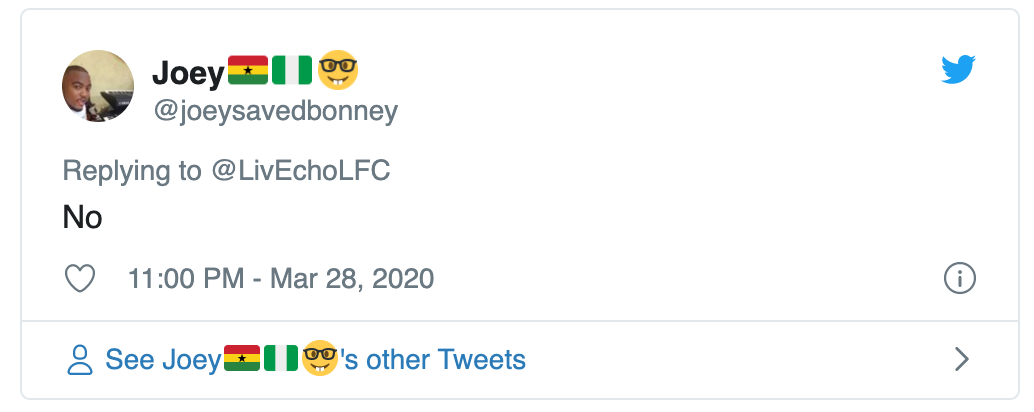The image size is (1034, 412).
Task: Click the Twitter bird logo
Action: [958, 69]
